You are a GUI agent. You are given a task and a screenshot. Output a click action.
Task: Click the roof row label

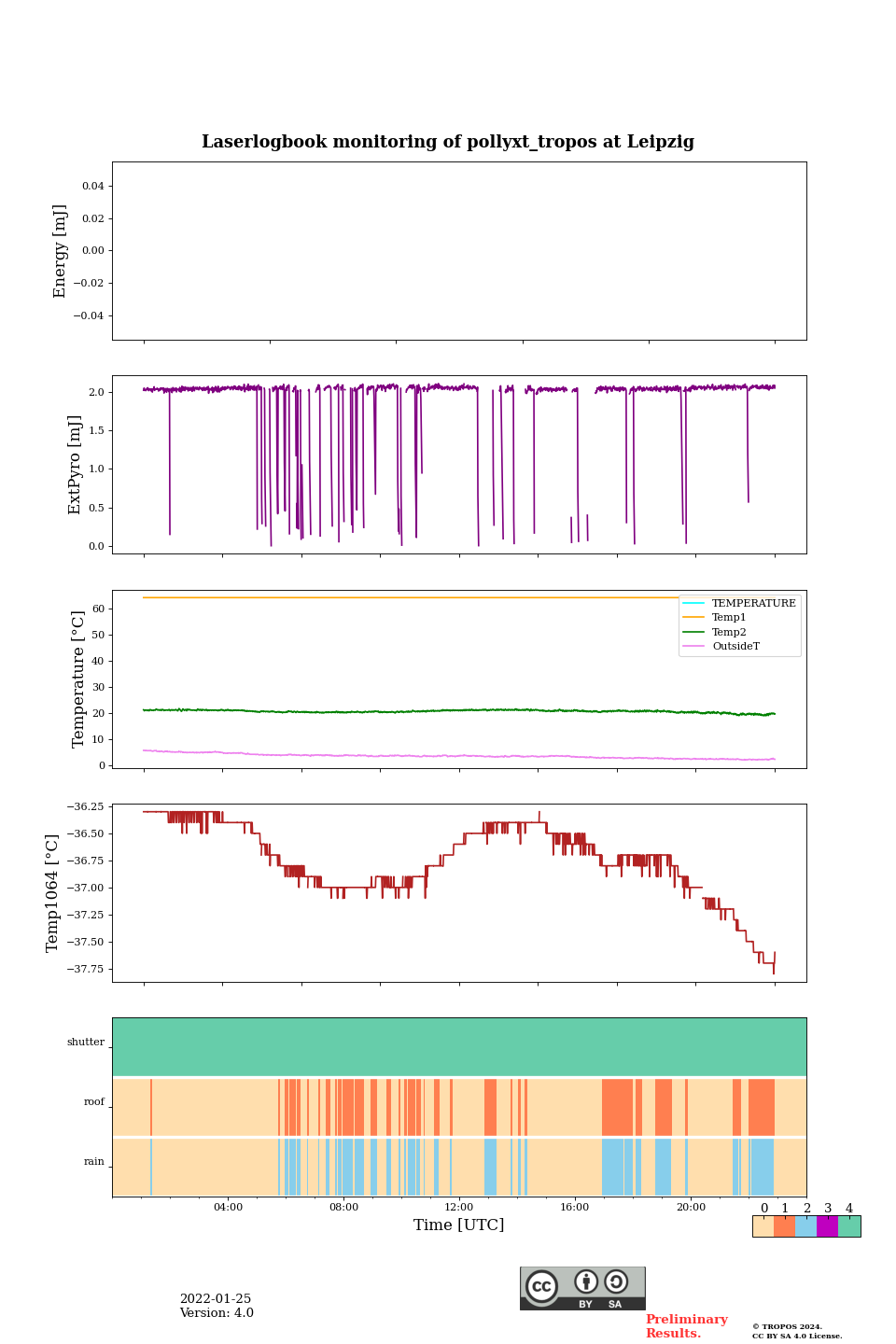point(94,1101)
